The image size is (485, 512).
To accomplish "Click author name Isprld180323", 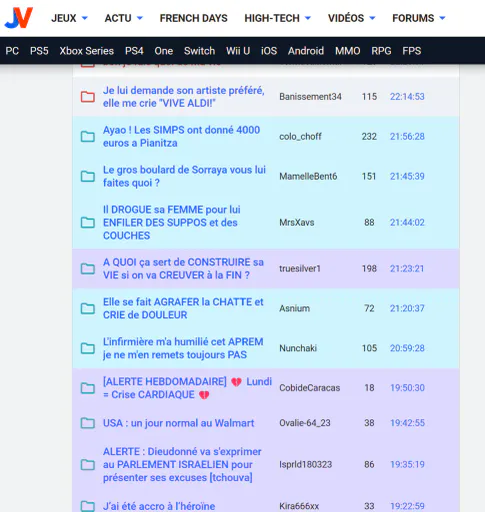I will coord(306,465).
